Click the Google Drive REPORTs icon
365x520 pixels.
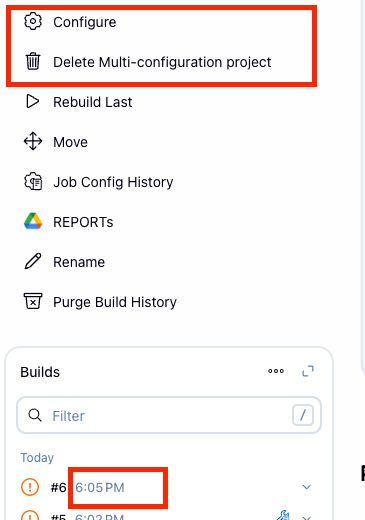33,221
